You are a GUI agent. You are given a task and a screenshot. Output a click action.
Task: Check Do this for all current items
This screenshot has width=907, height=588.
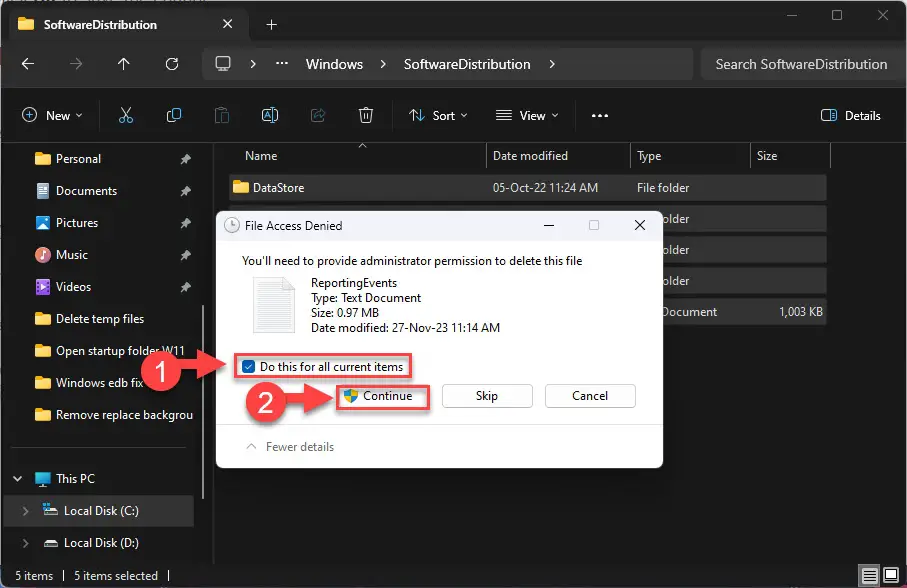[249, 366]
